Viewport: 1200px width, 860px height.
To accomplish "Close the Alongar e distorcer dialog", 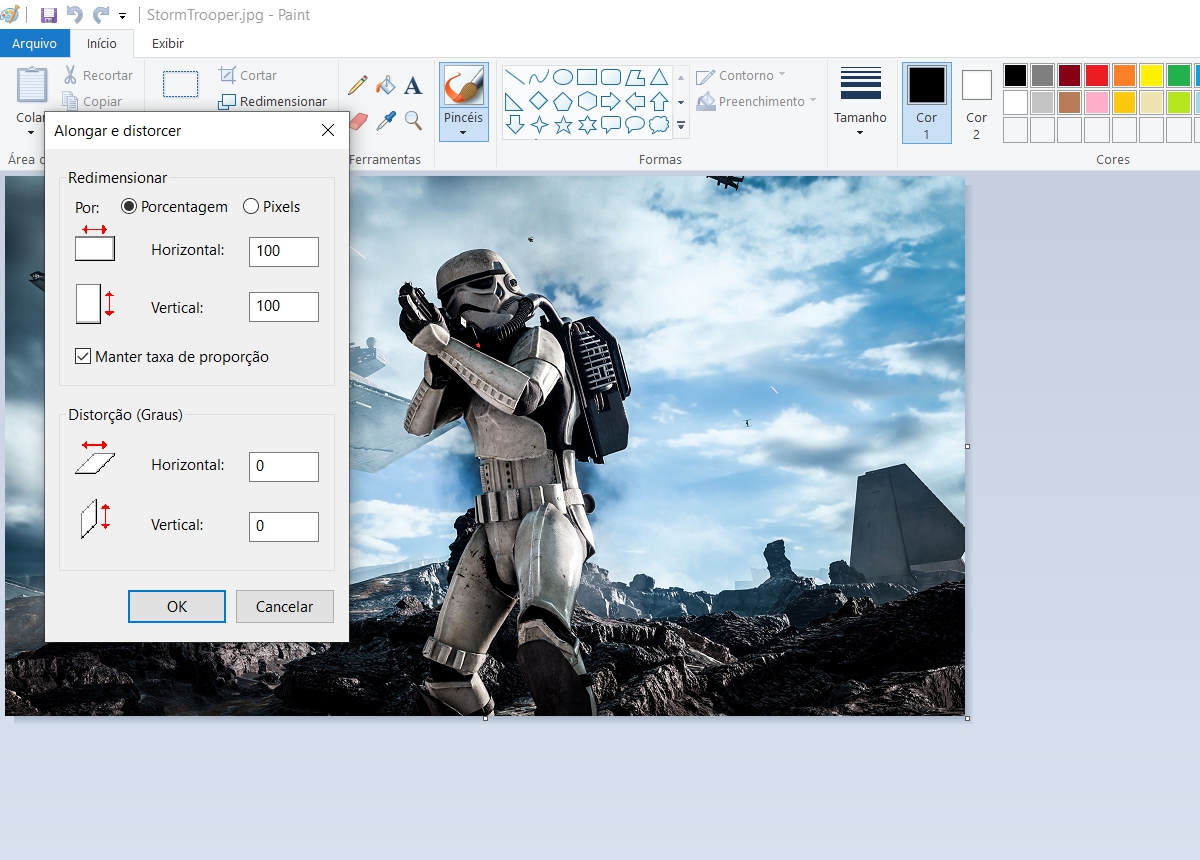I will (x=328, y=130).
